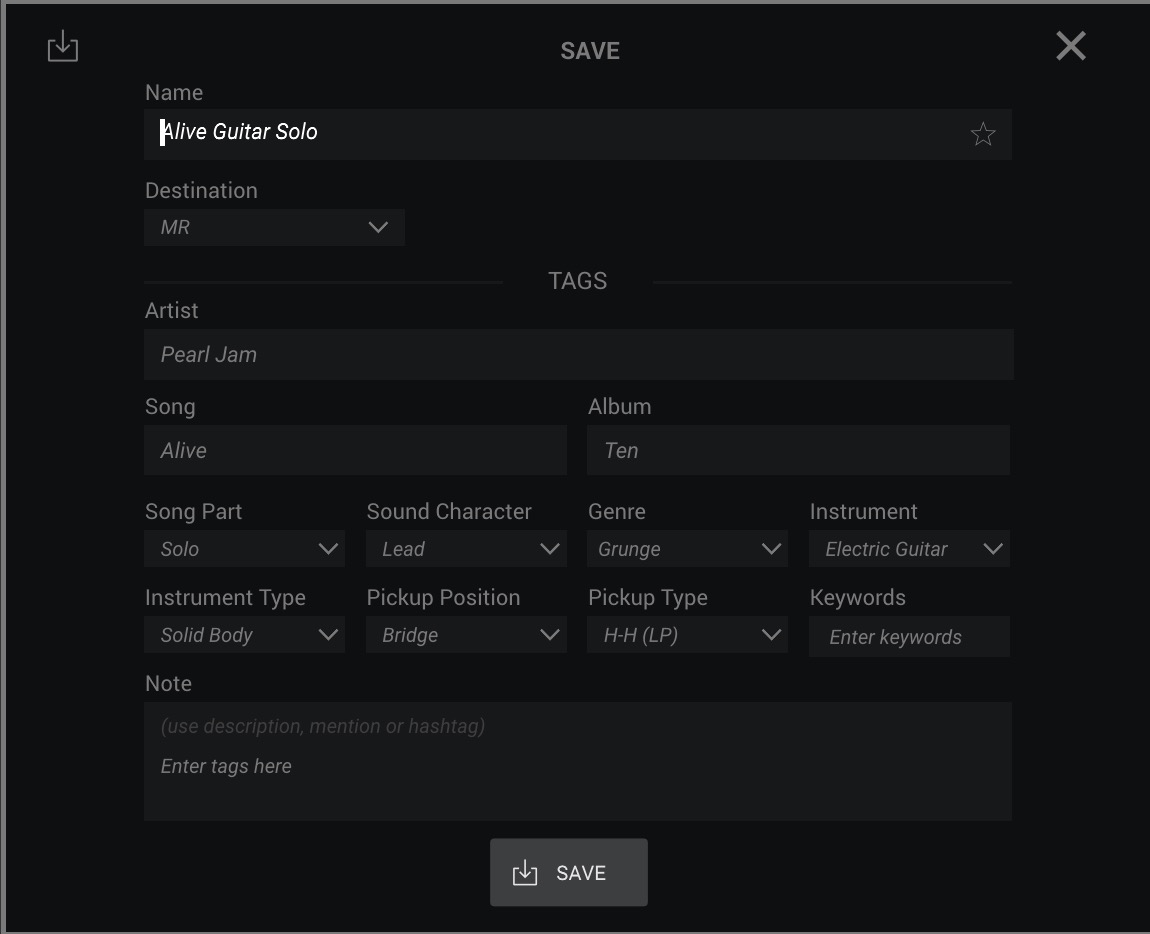1150x934 pixels.
Task: Open the Destination dropdown showing MR
Action: pyautogui.click(x=274, y=227)
